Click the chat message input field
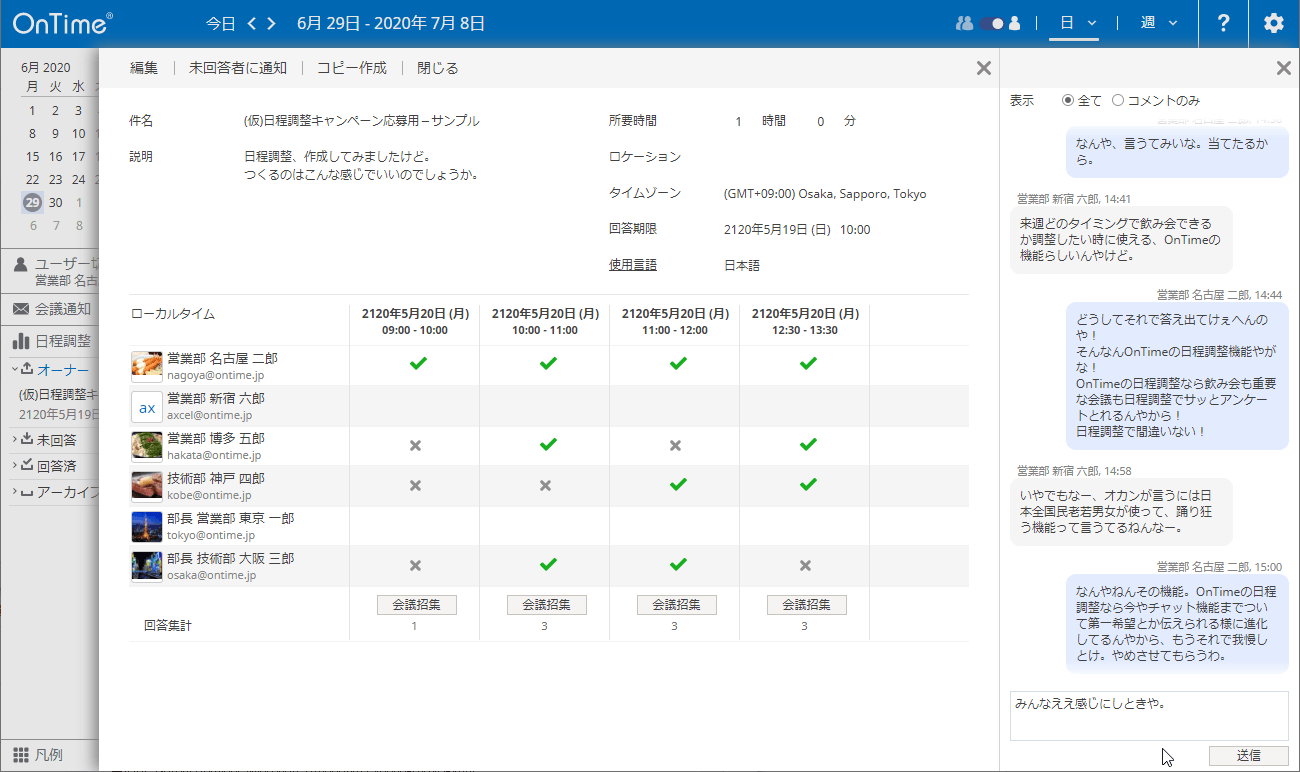1300x772 pixels. [x=1148, y=716]
